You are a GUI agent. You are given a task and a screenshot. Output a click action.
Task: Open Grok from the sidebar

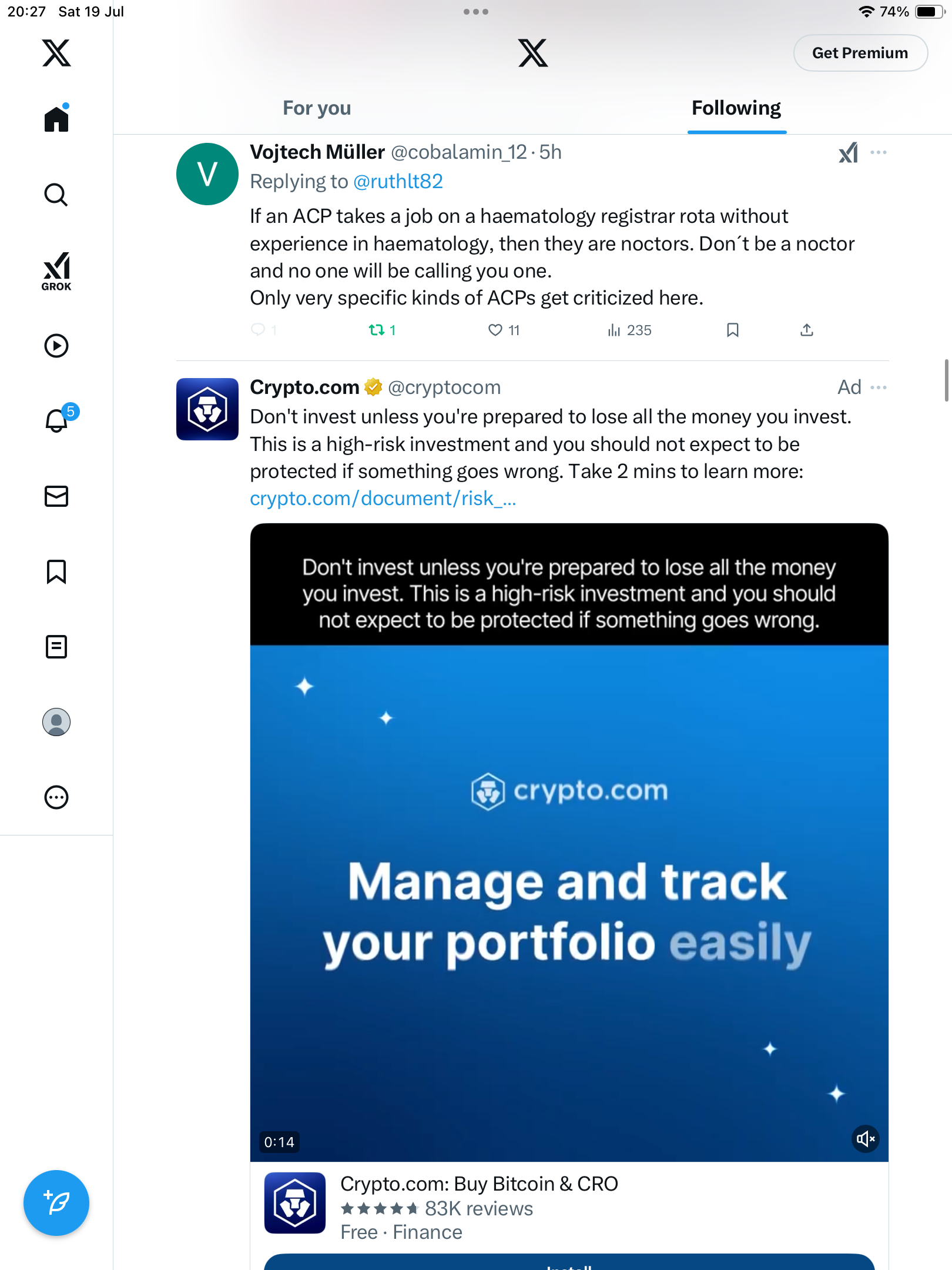click(x=56, y=271)
